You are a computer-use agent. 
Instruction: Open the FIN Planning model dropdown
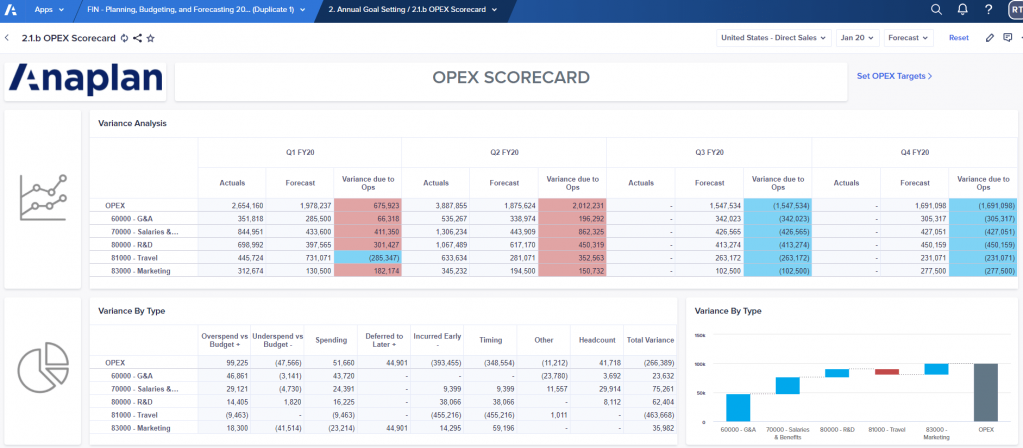(196, 9)
